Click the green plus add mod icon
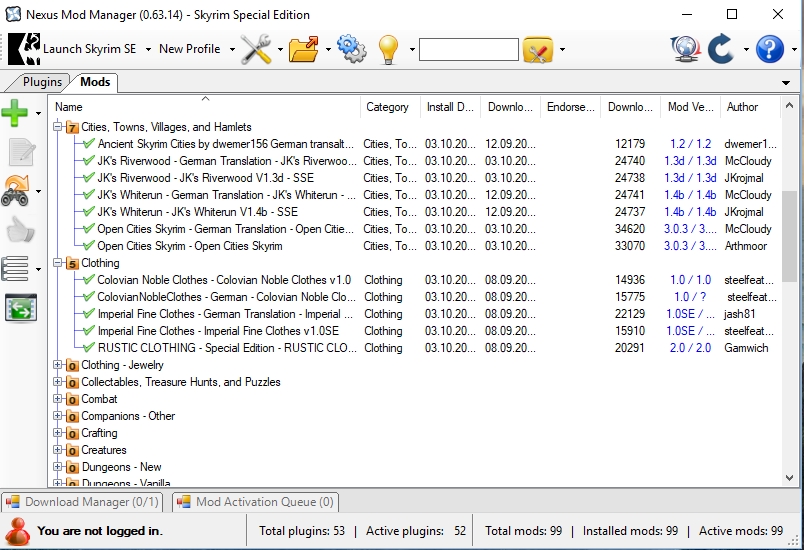Viewport: 804px width, 550px height. pyautogui.click(x=15, y=113)
